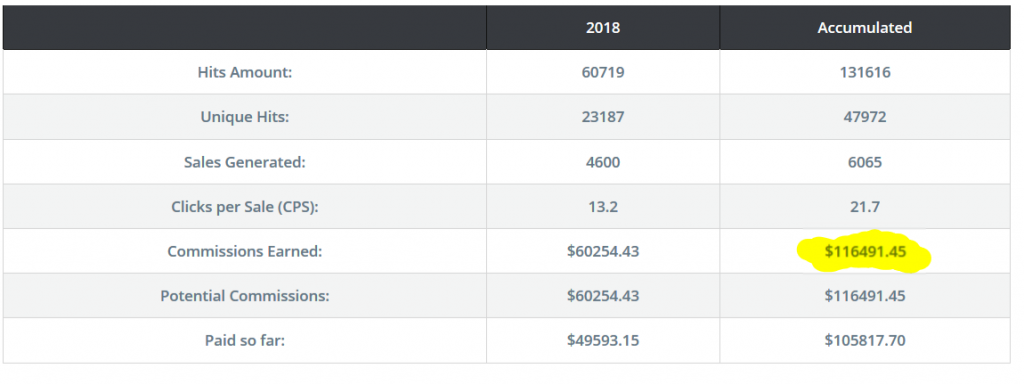The width and height of the screenshot is (1024, 385).
Task: Select the 2018 hits value 60719
Action: (603, 72)
